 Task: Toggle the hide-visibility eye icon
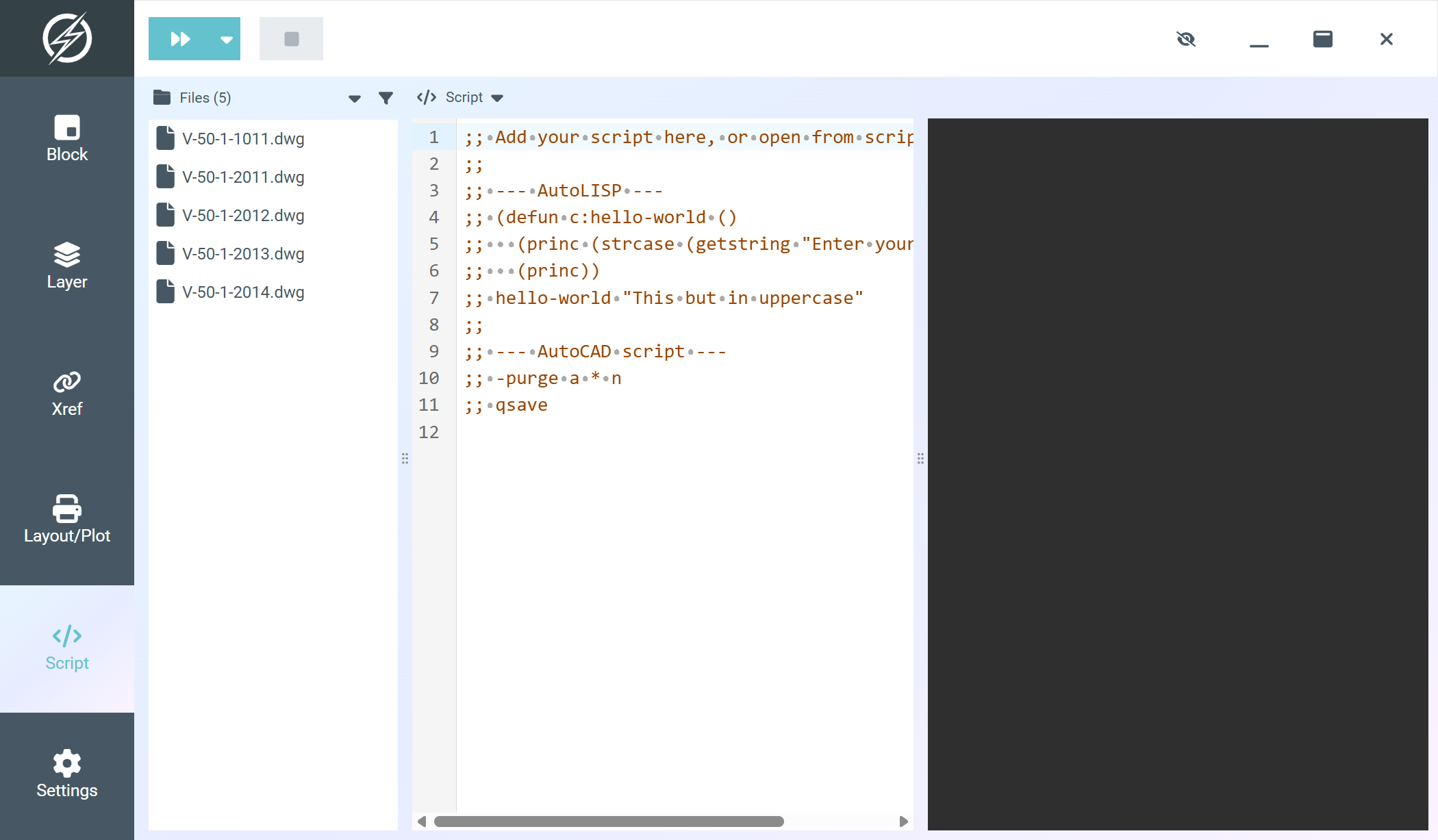tap(1186, 39)
